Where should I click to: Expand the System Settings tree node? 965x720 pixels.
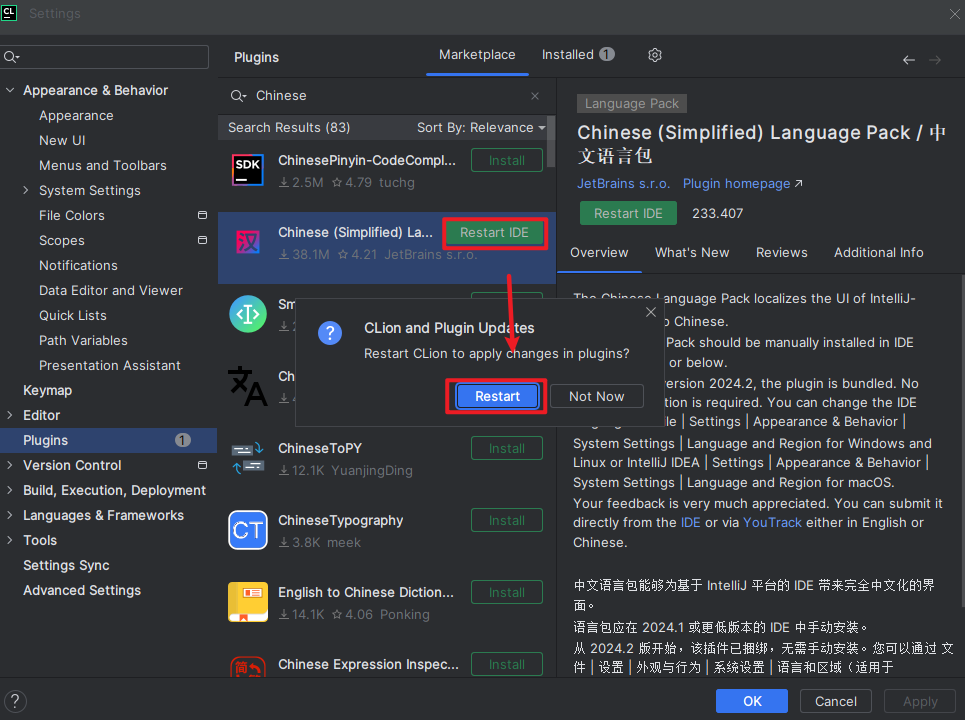[x=26, y=191]
